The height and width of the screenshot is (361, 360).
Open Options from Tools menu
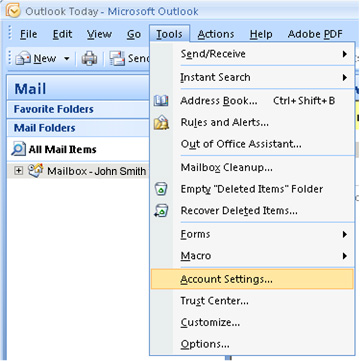pyautogui.click(x=252, y=344)
